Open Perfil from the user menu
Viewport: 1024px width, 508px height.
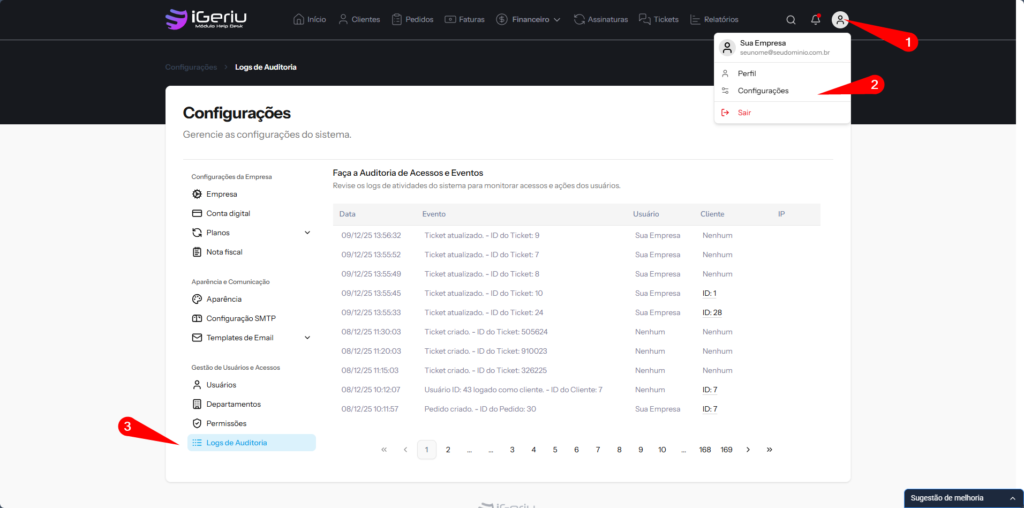[x=746, y=73]
